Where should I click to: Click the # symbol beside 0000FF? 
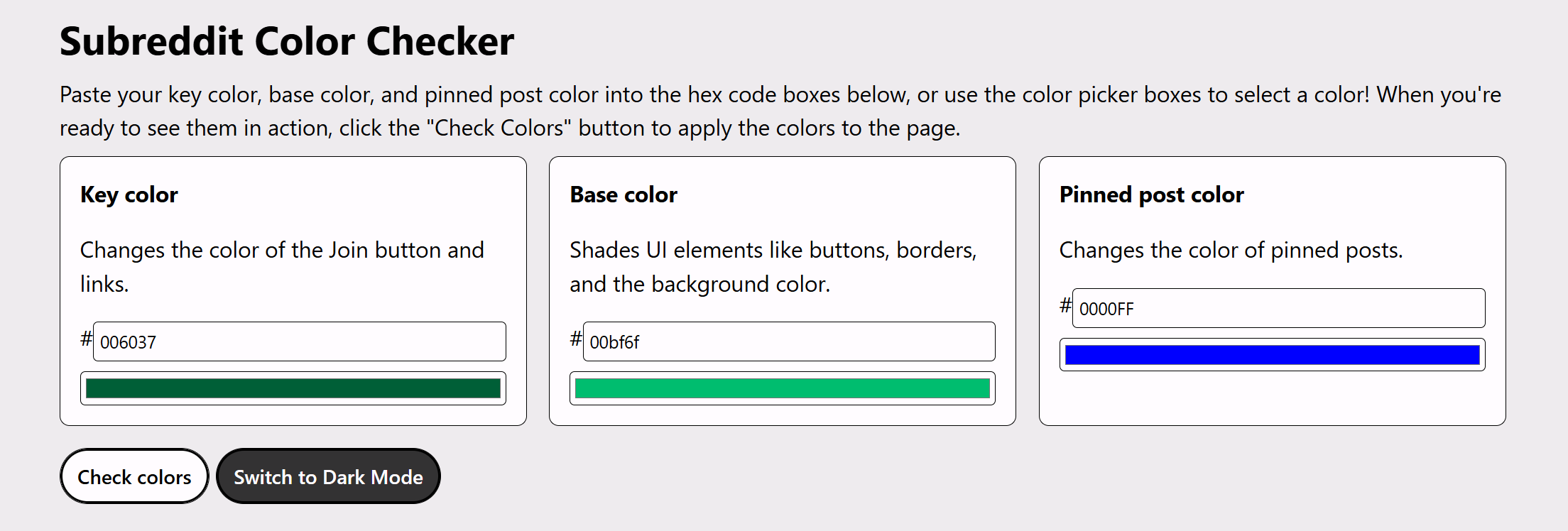pos(1065,305)
